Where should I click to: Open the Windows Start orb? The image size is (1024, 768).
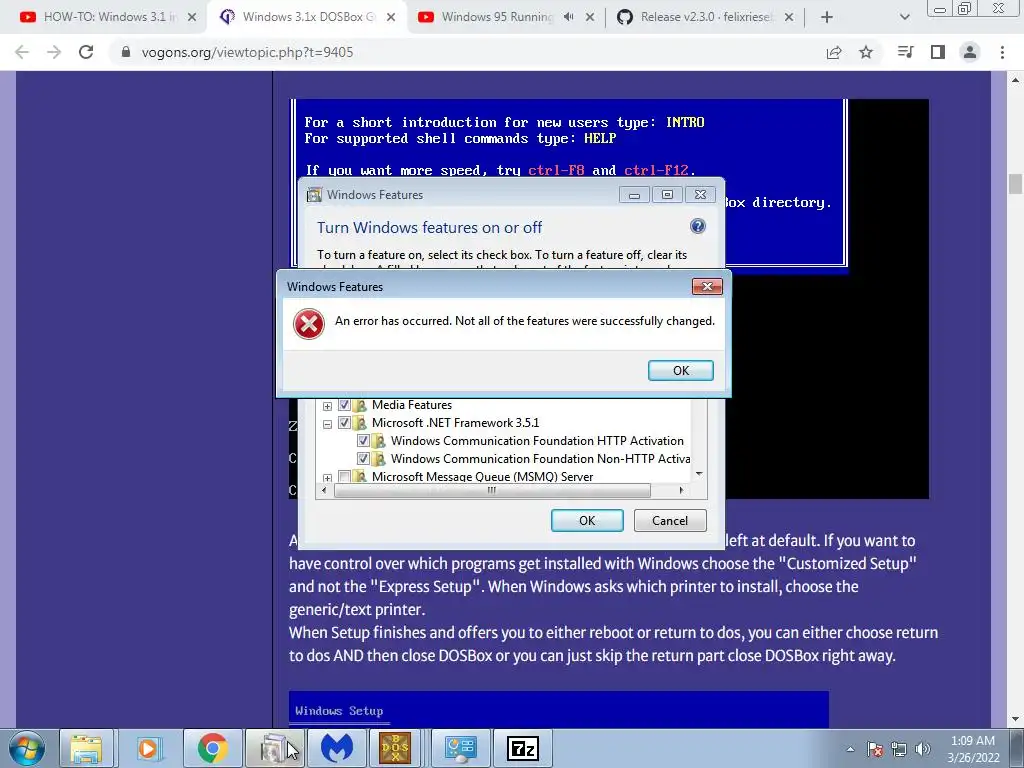[x=26, y=748]
